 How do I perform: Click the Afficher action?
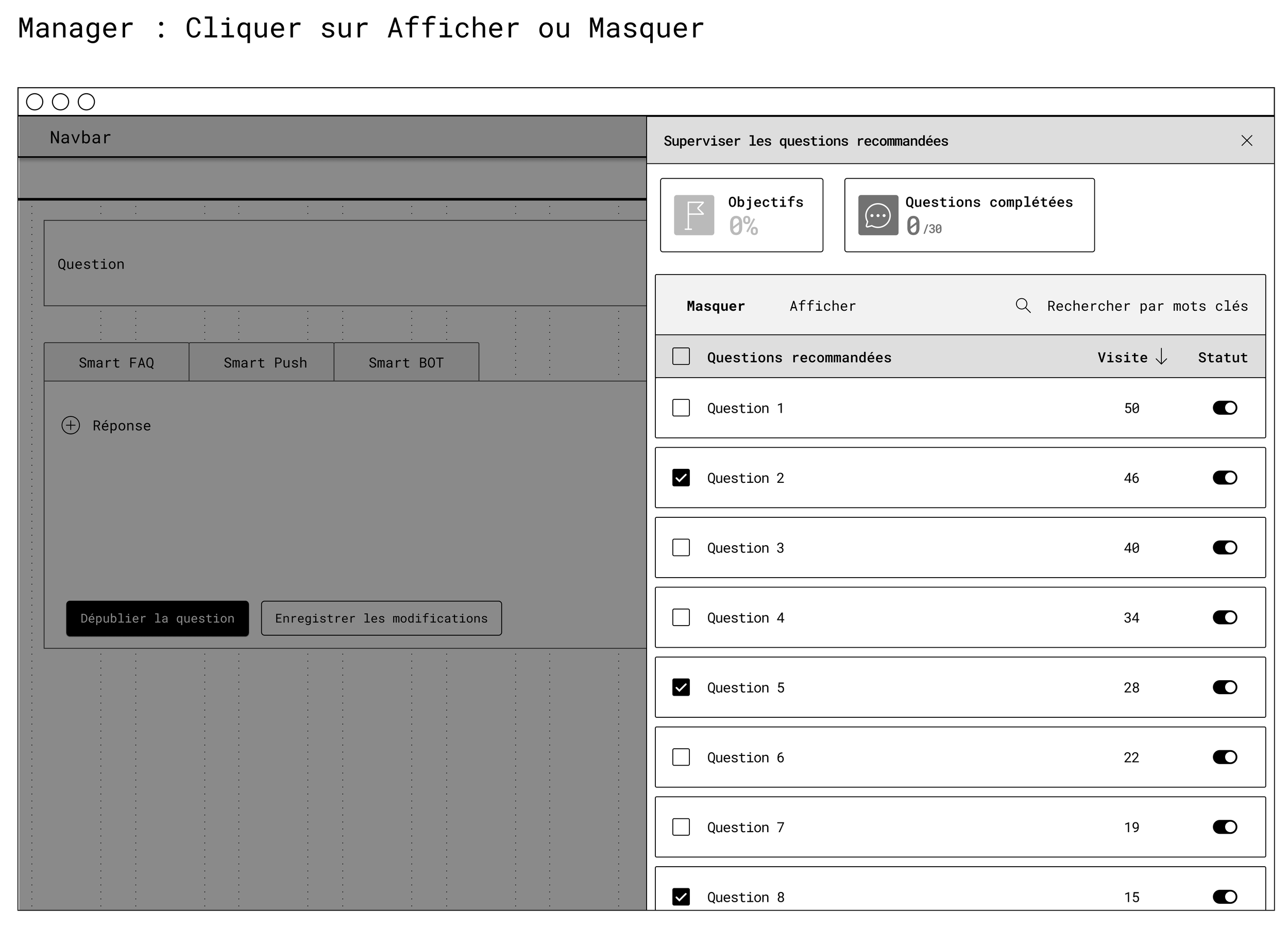(822, 306)
